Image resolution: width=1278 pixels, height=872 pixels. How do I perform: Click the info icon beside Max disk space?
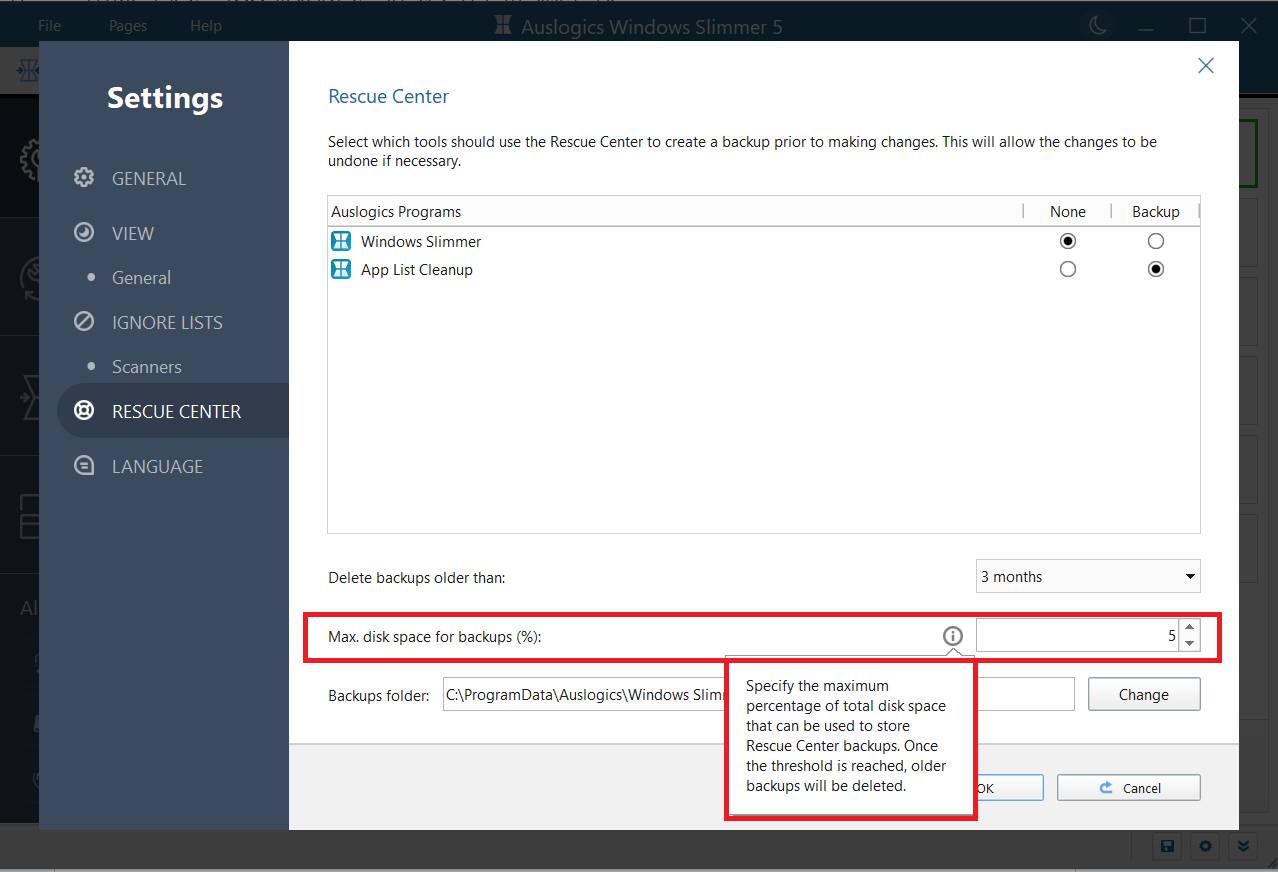click(x=952, y=636)
